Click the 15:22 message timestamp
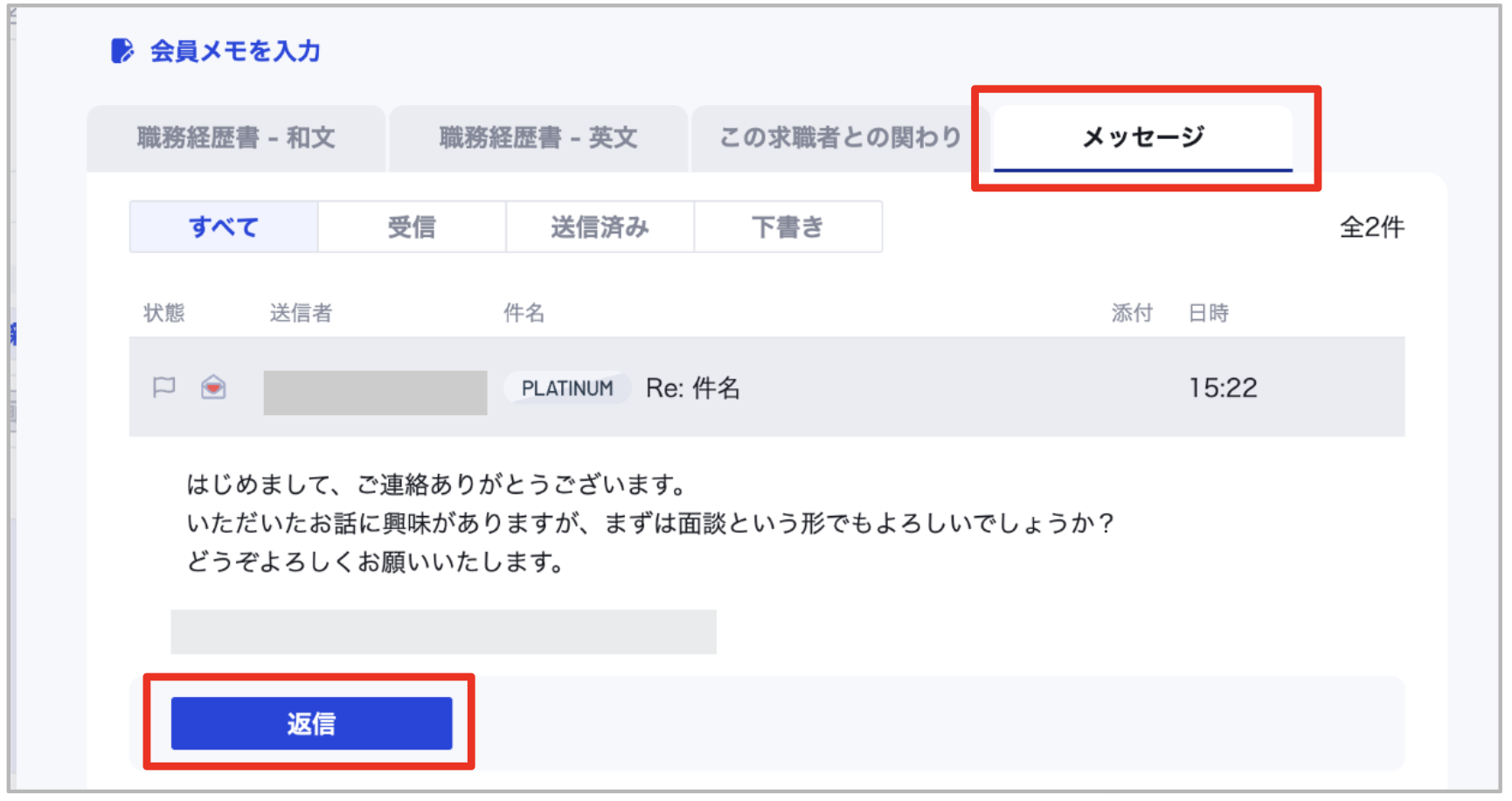This screenshot has width=1512, height=801. tap(1222, 387)
